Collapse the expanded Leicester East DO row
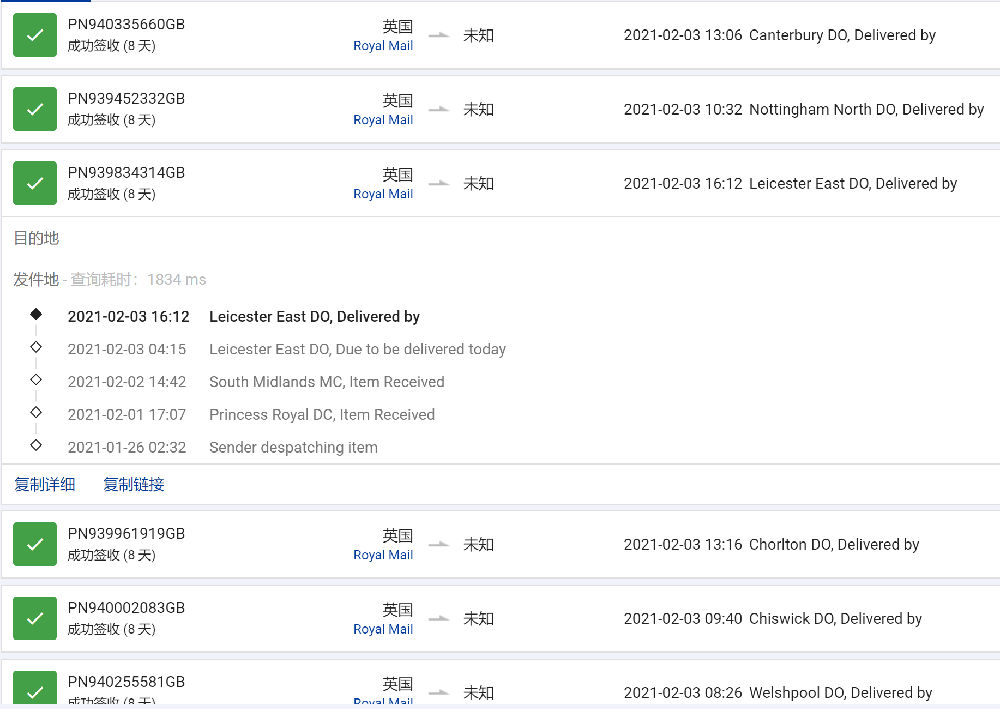Image resolution: width=1000 pixels, height=709 pixels. [852, 184]
